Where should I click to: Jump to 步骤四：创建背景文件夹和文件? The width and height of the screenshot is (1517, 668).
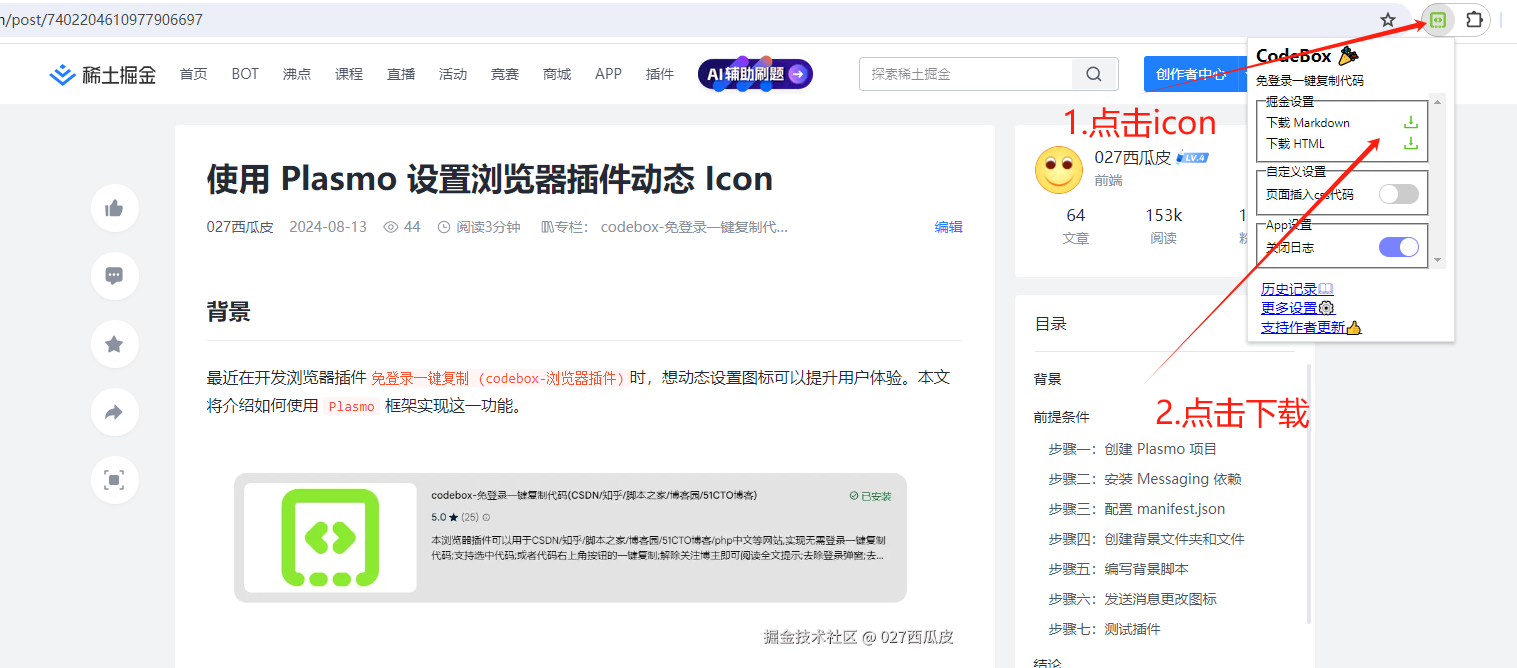point(1147,539)
